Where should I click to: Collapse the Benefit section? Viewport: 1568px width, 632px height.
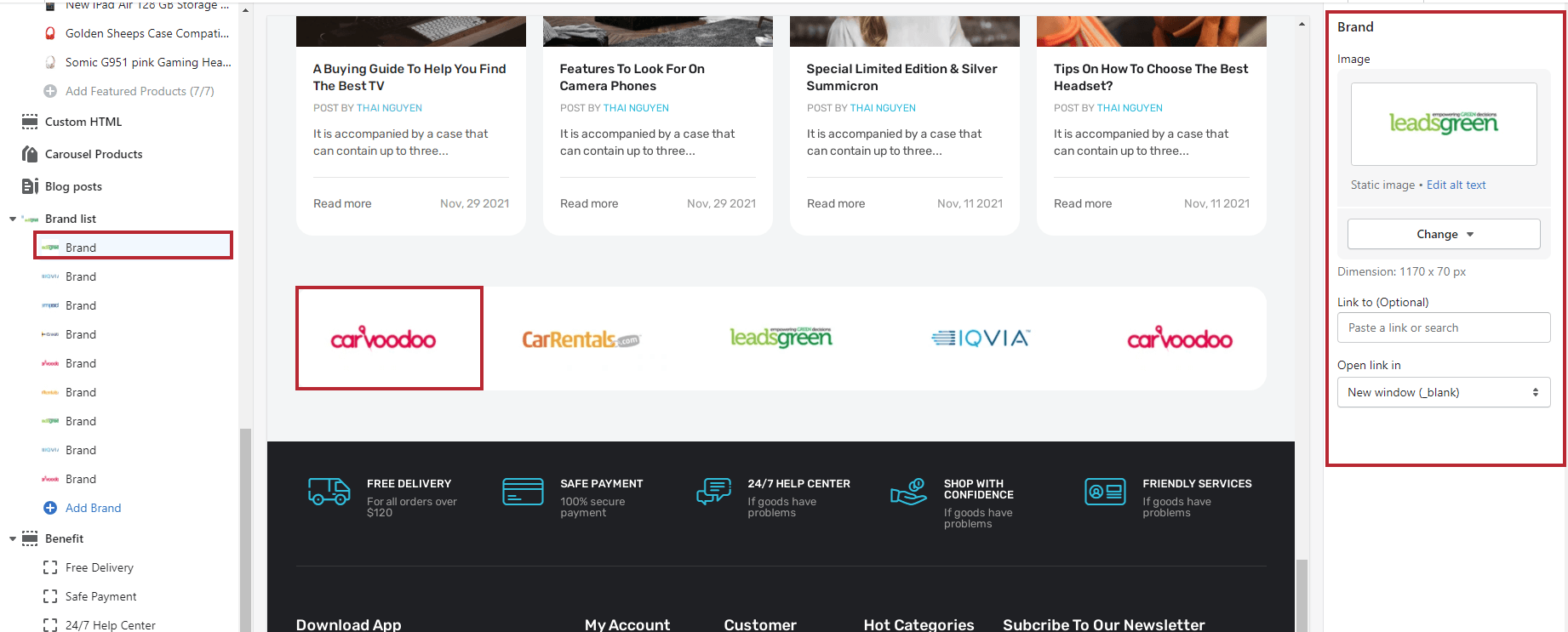tap(13, 538)
